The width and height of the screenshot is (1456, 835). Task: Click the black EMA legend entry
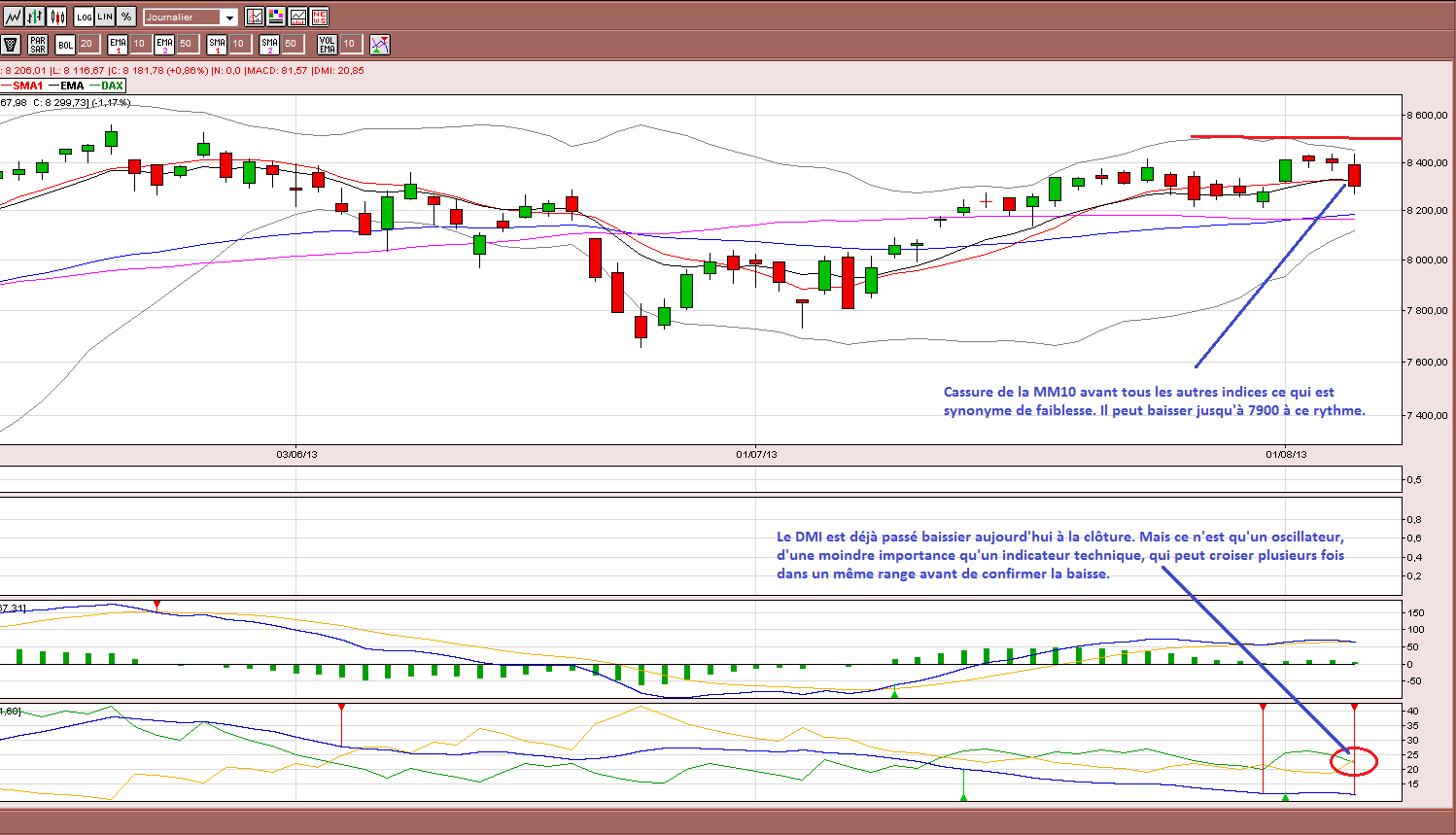click(x=66, y=86)
